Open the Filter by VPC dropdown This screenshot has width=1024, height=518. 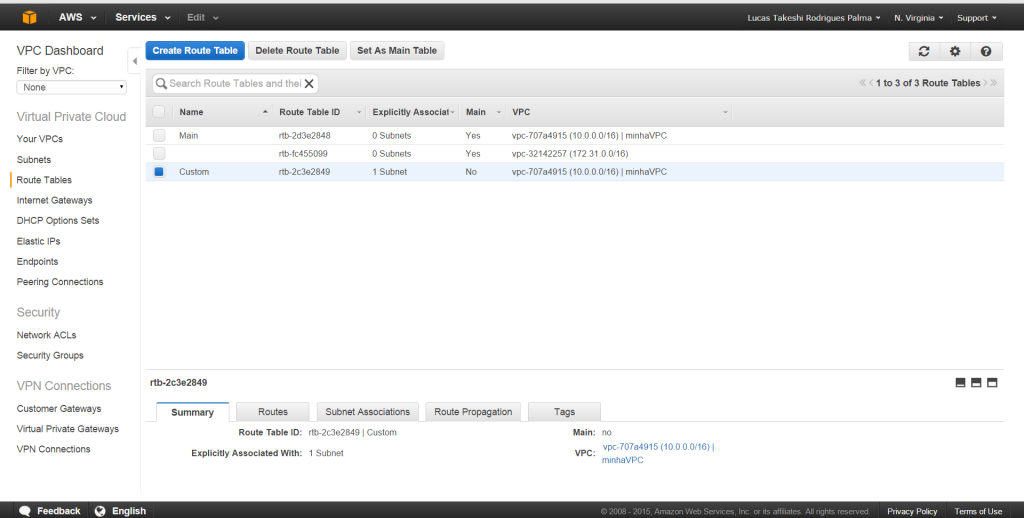71,87
